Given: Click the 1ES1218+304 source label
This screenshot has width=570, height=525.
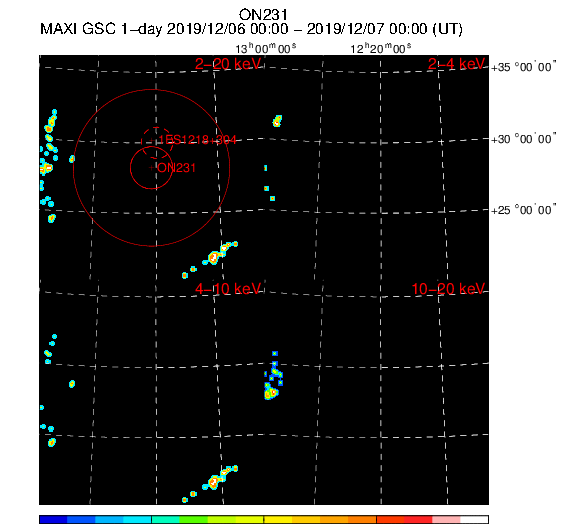Looking at the screenshot, I should pyautogui.click(x=197, y=140).
